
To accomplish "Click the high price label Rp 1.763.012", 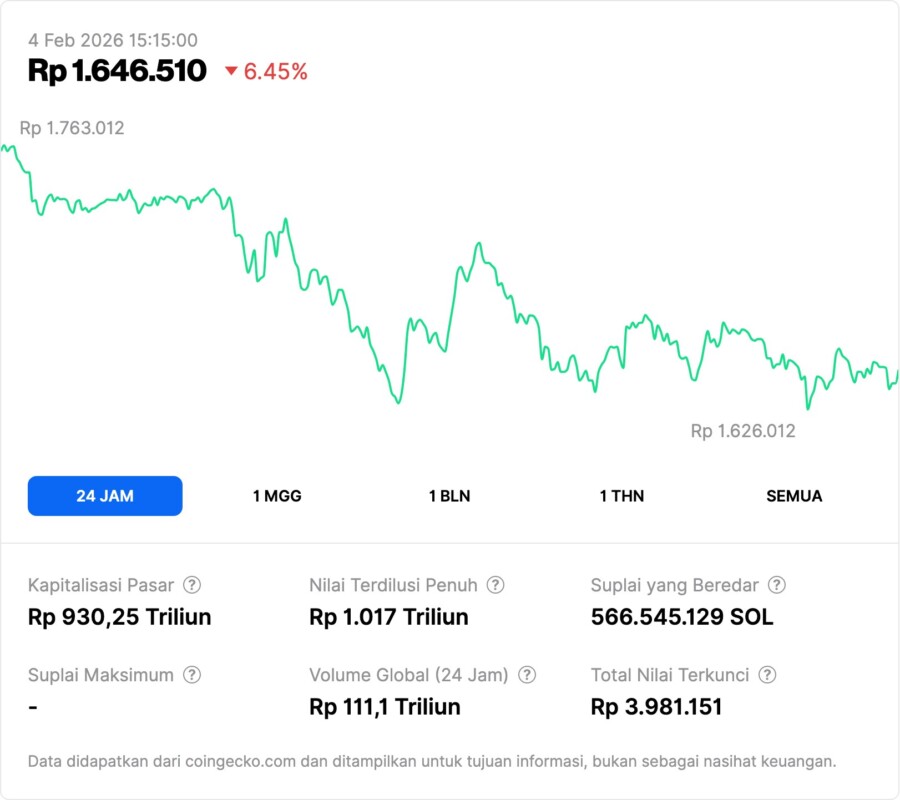I will (x=72, y=128).
